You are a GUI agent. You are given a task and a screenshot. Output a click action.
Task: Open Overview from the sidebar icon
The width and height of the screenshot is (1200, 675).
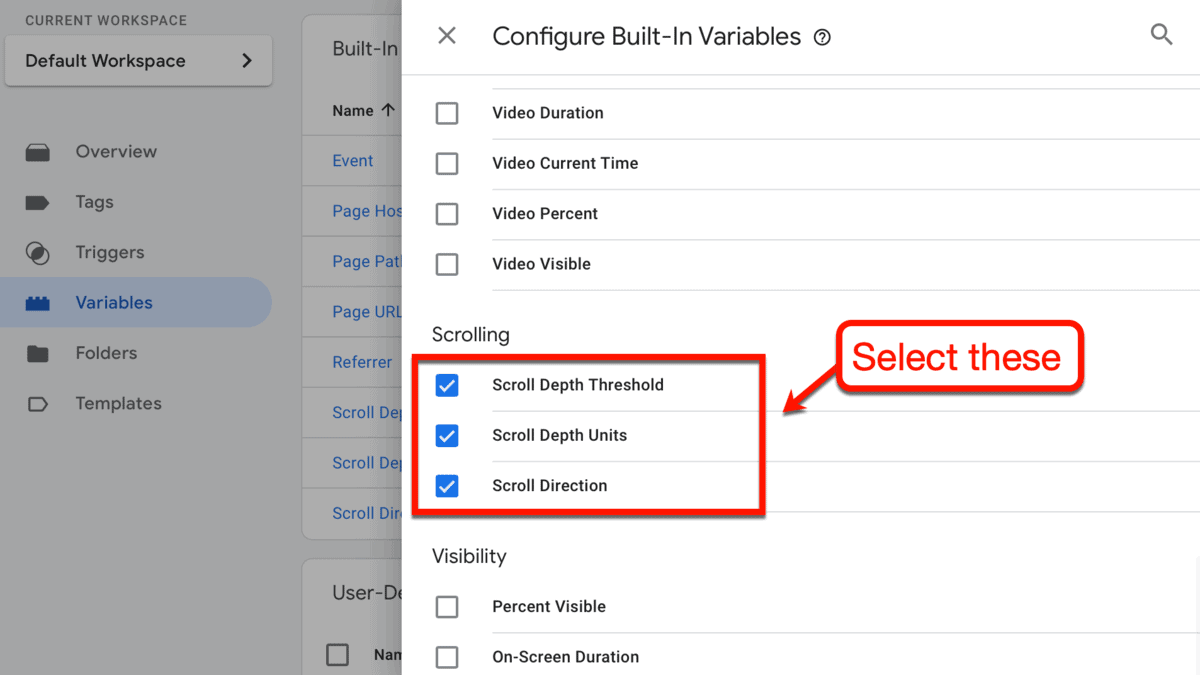38,152
